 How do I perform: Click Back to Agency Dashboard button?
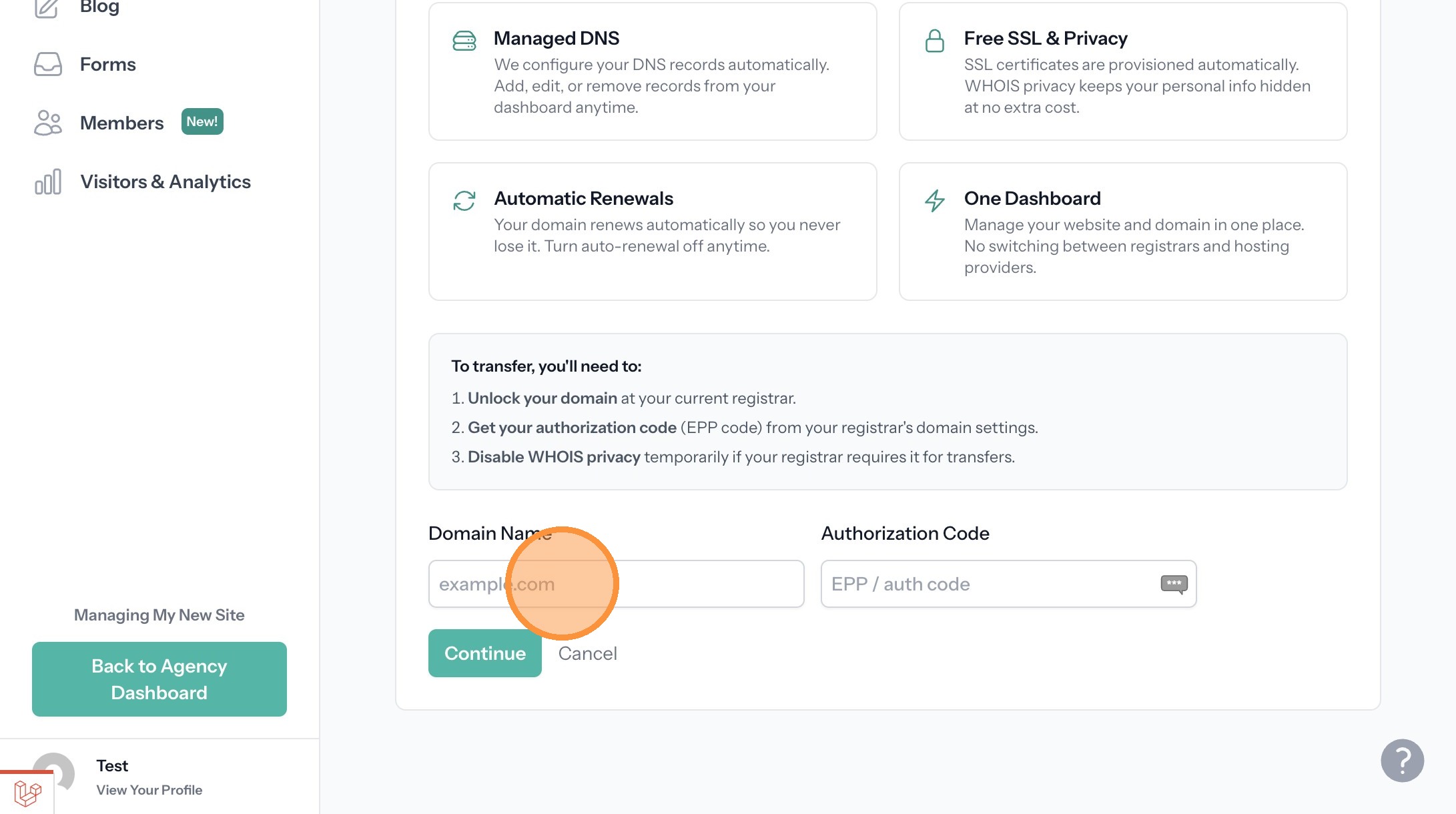159,679
